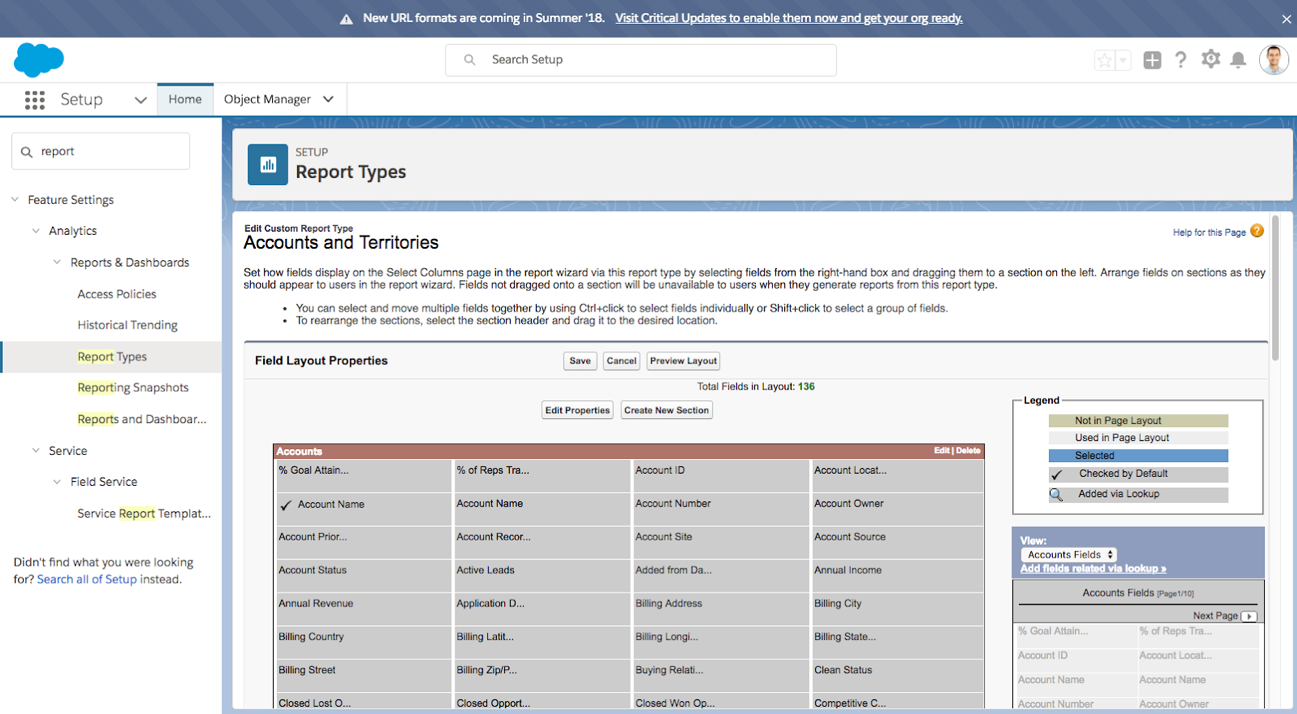Click Add fields related via lookup link
This screenshot has height=714, width=1297.
[x=1093, y=569]
